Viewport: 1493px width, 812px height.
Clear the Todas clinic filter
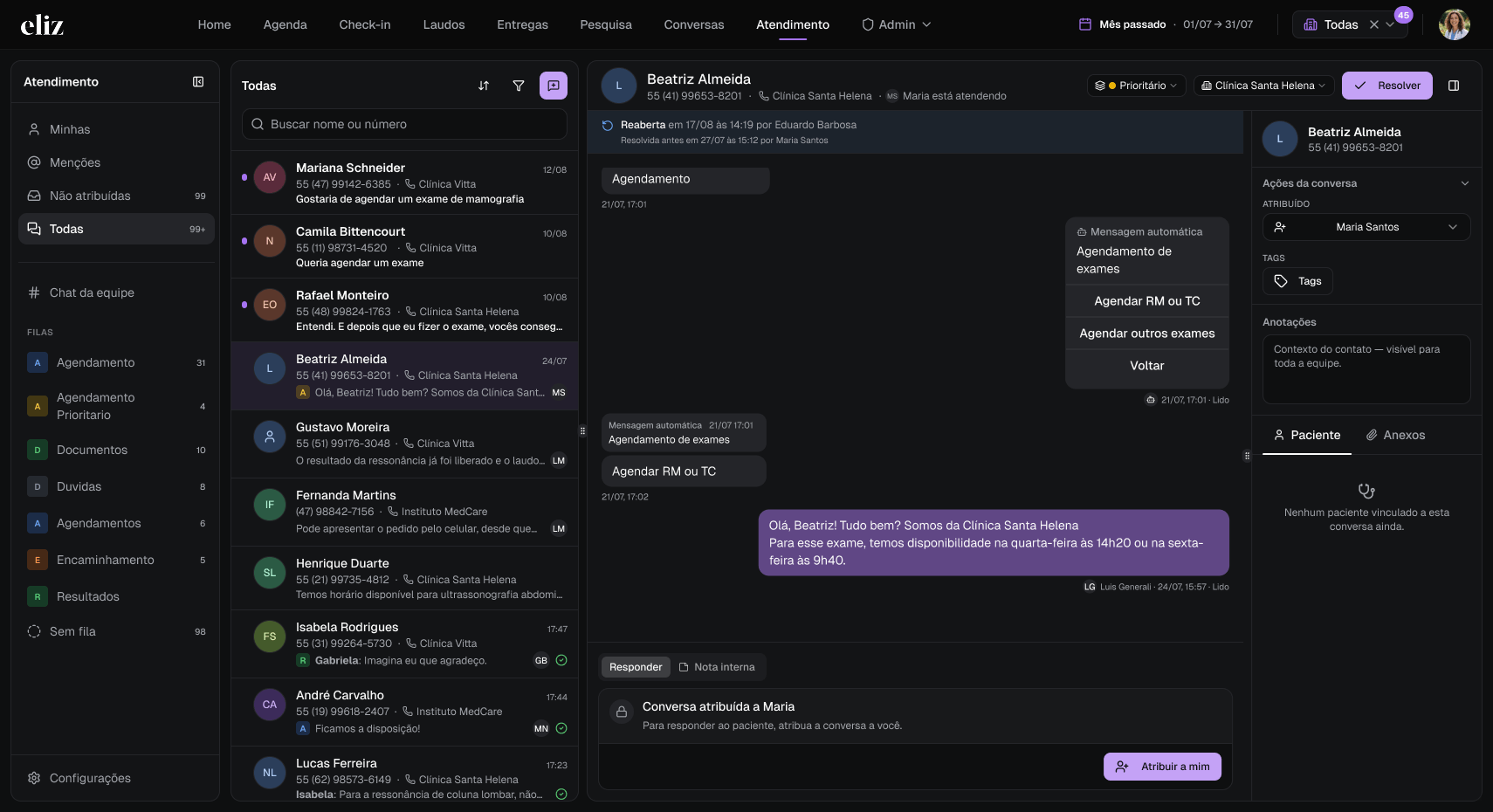pos(1373,24)
